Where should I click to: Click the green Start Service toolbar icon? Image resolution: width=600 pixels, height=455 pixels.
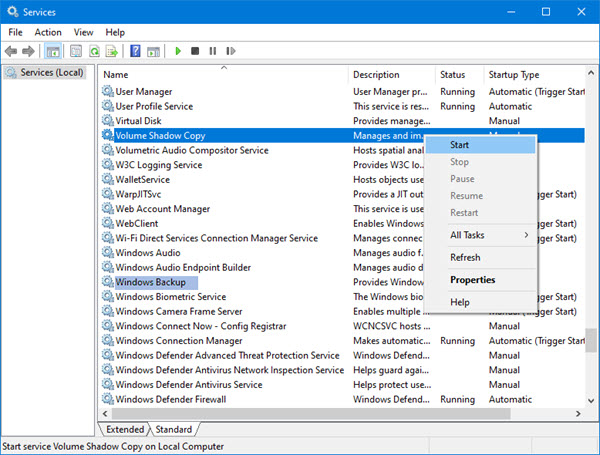click(x=178, y=51)
